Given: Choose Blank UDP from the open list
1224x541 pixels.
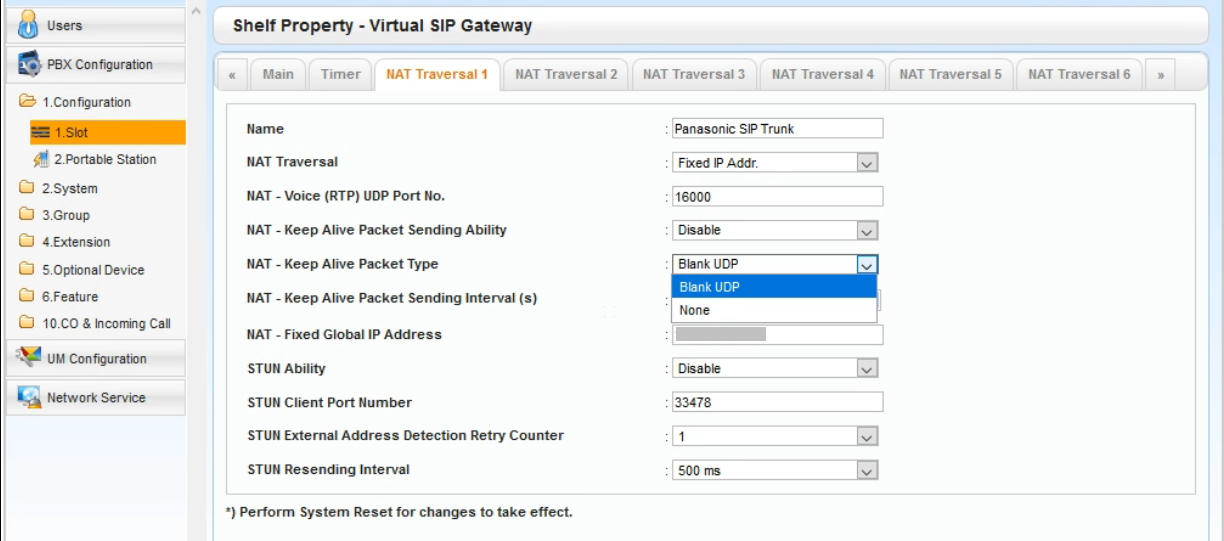Looking at the screenshot, I should pos(774,287).
